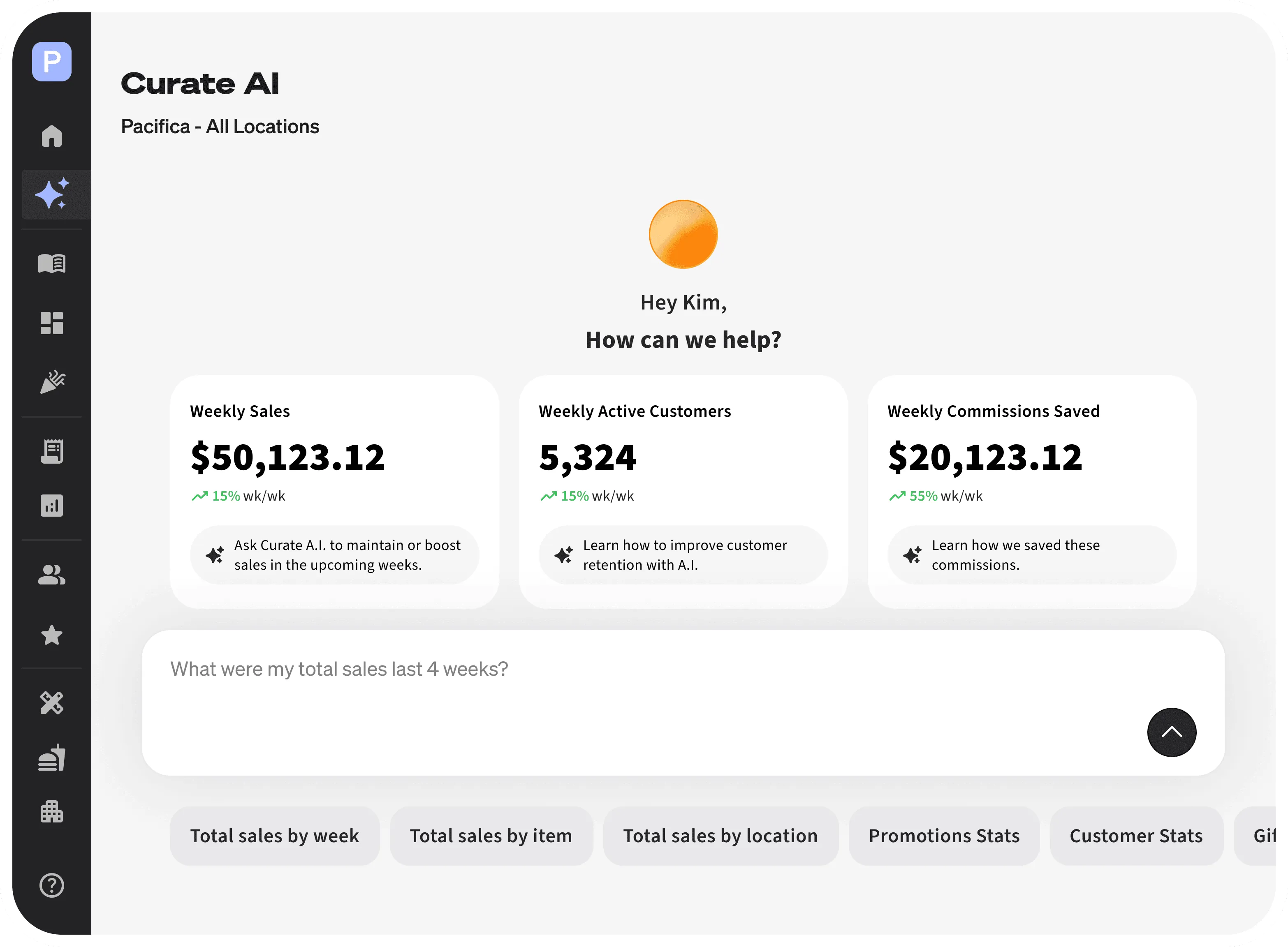Open the home icon in sidebar
Viewport: 1288px width, 947px height.
click(x=52, y=136)
